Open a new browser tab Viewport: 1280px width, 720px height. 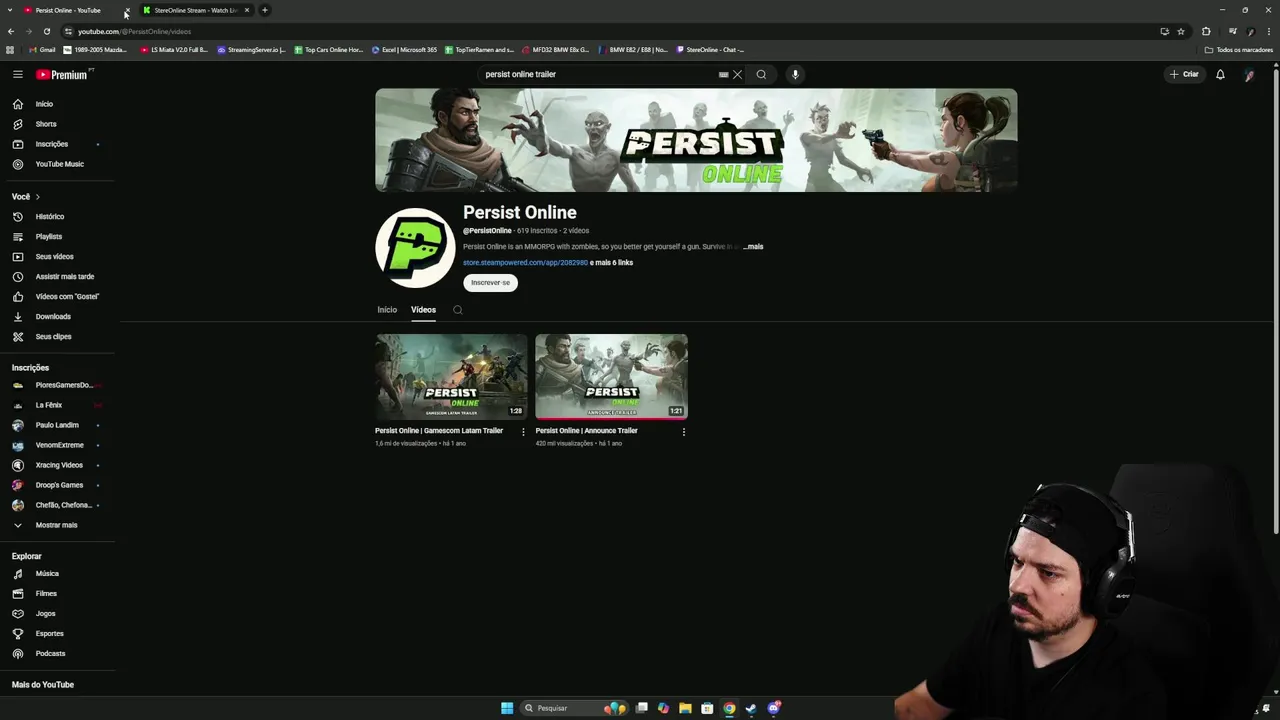[x=265, y=10]
